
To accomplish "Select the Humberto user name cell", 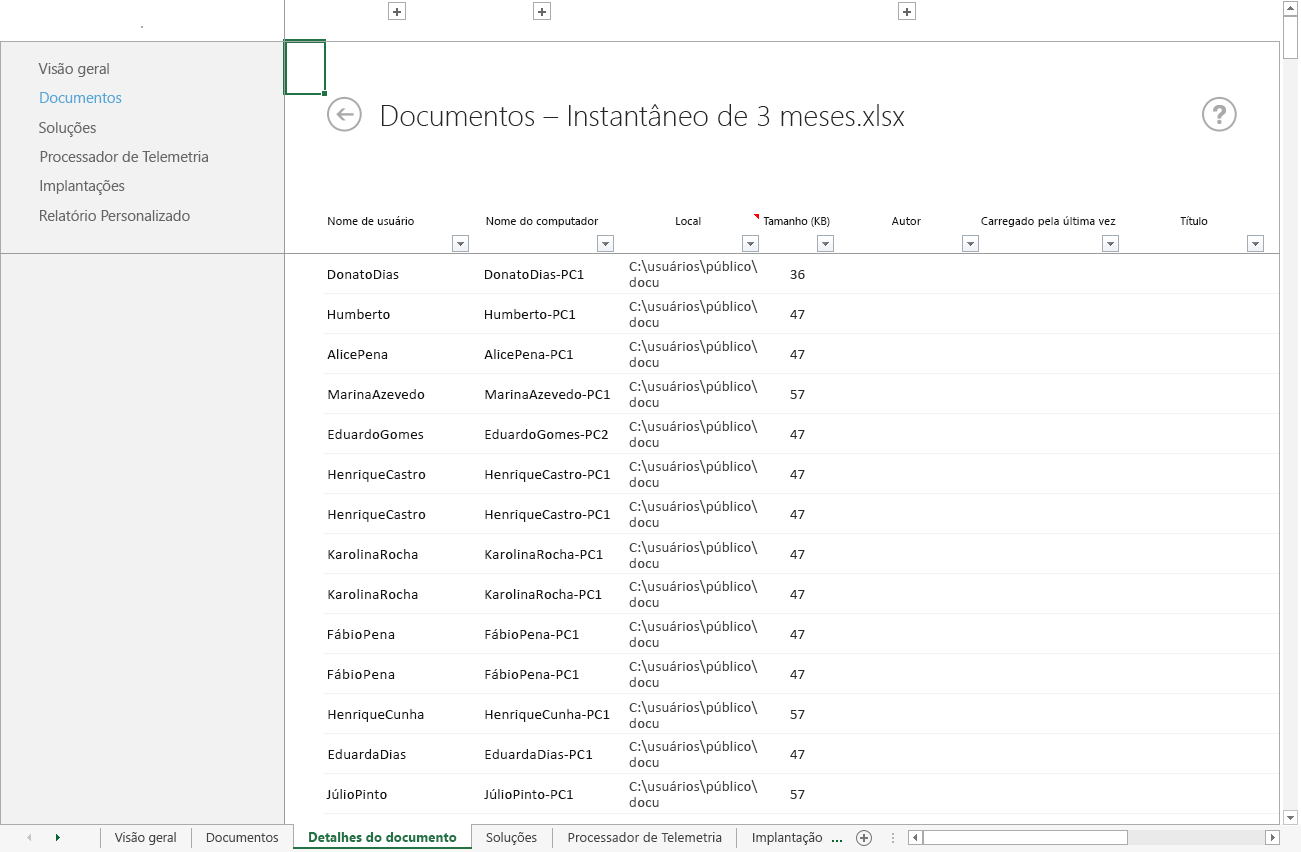I will point(359,314).
